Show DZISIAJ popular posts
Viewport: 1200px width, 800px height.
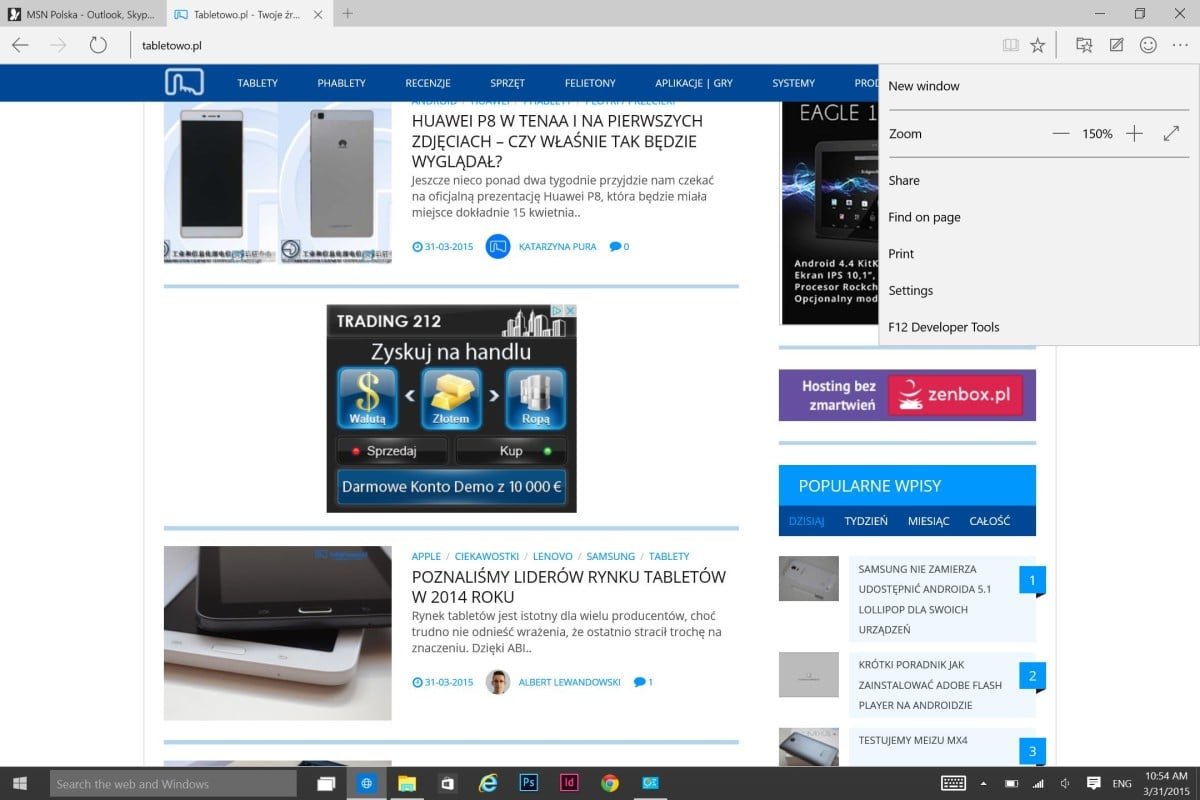click(x=806, y=521)
